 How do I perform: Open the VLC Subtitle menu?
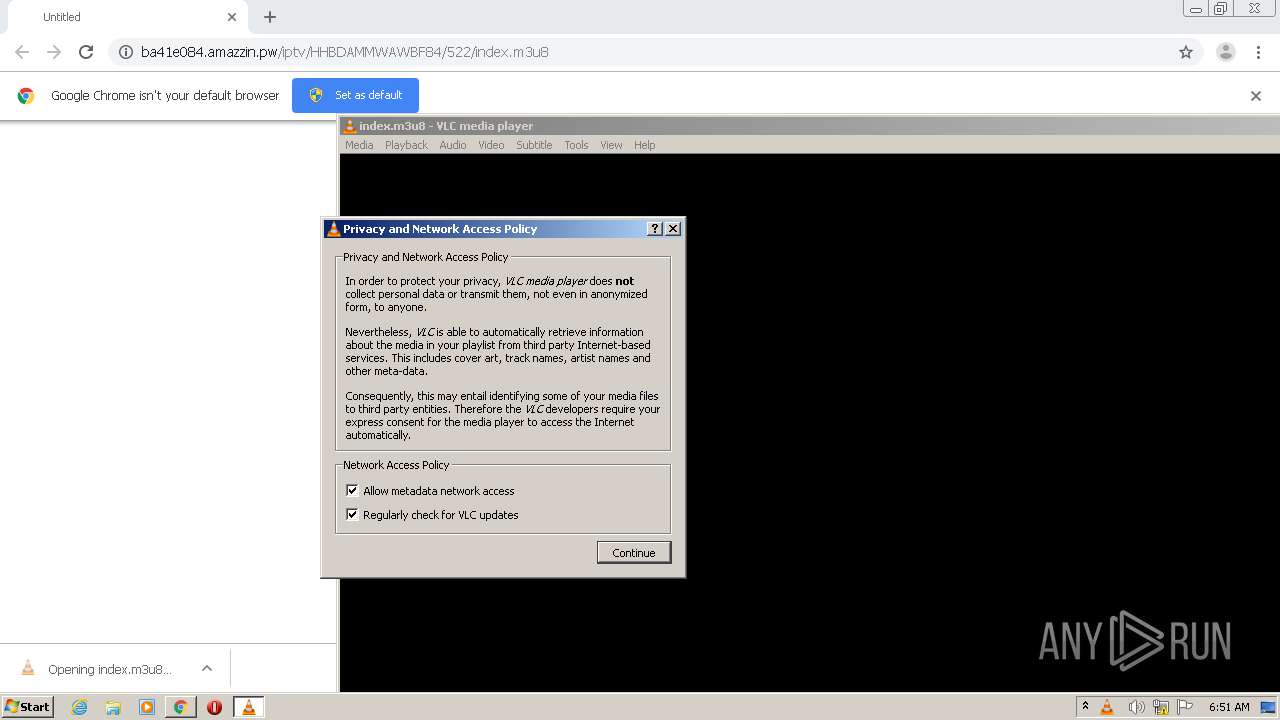[534, 145]
